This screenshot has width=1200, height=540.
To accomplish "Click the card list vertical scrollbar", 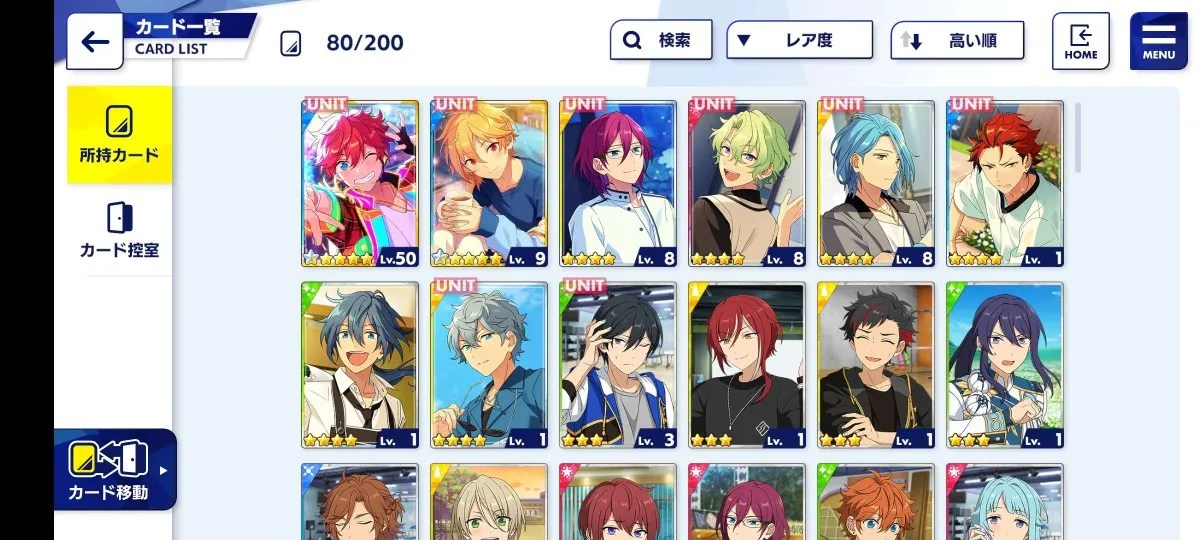I will click(x=1077, y=136).
